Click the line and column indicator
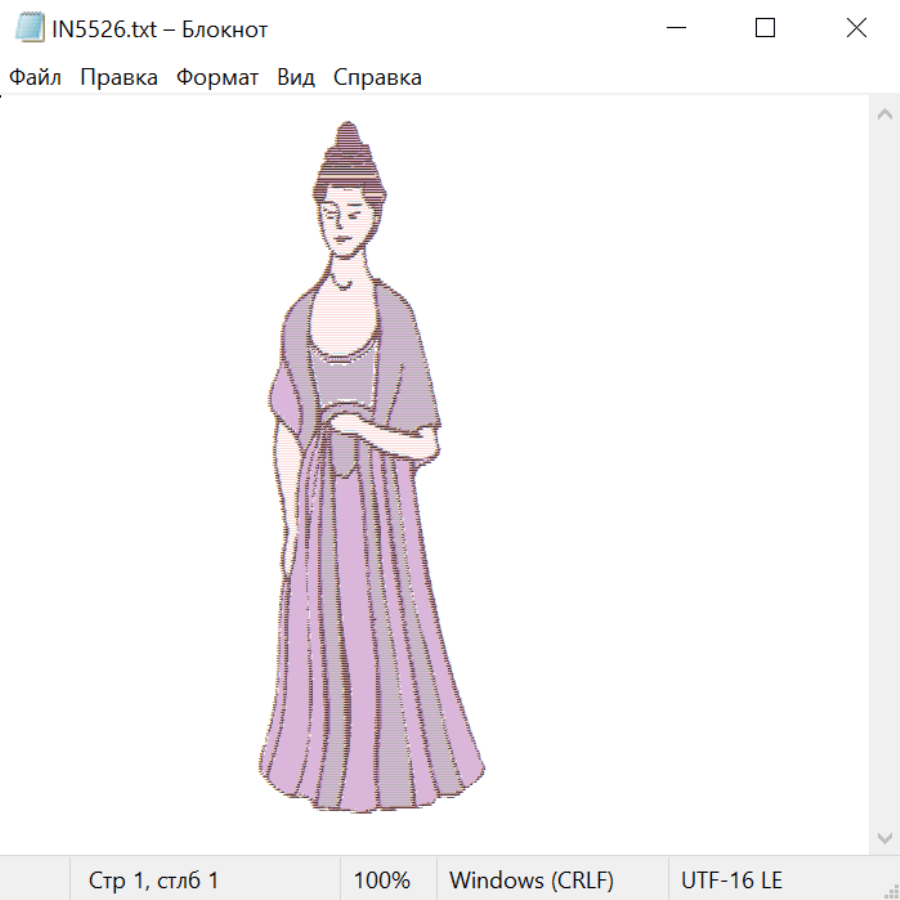Image resolution: width=900 pixels, height=900 pixels. pos(153,881)
